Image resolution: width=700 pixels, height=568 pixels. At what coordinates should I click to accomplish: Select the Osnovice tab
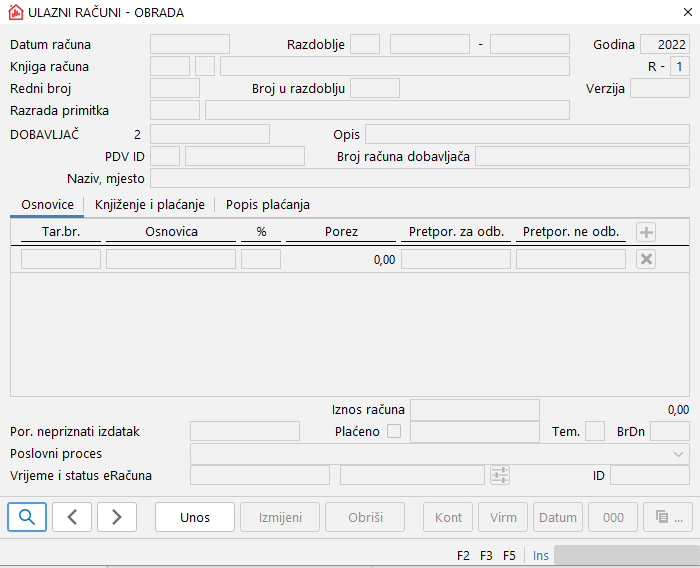click(x=47, y=204)
